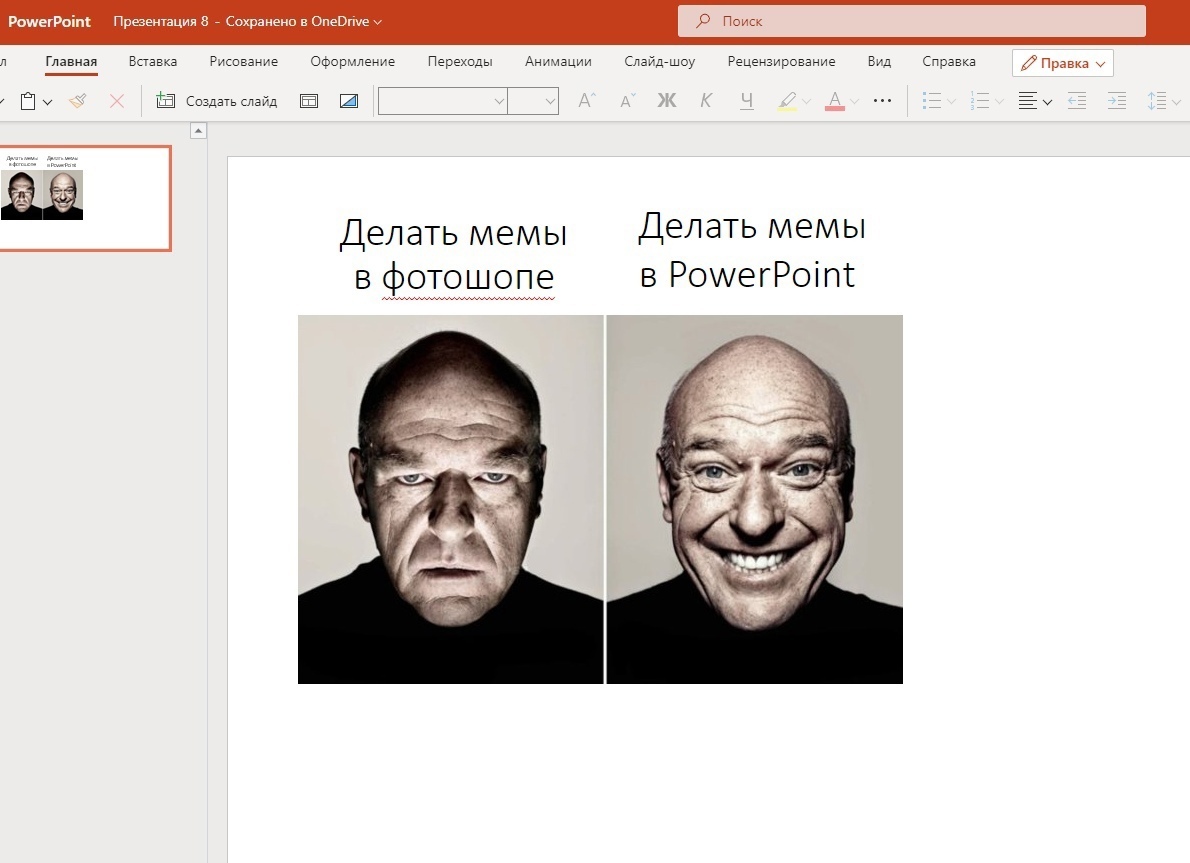Click the slide layout icon
The height and width of the screenshot is (863, 1190).
pyautogui.click(x=309, y=101)
